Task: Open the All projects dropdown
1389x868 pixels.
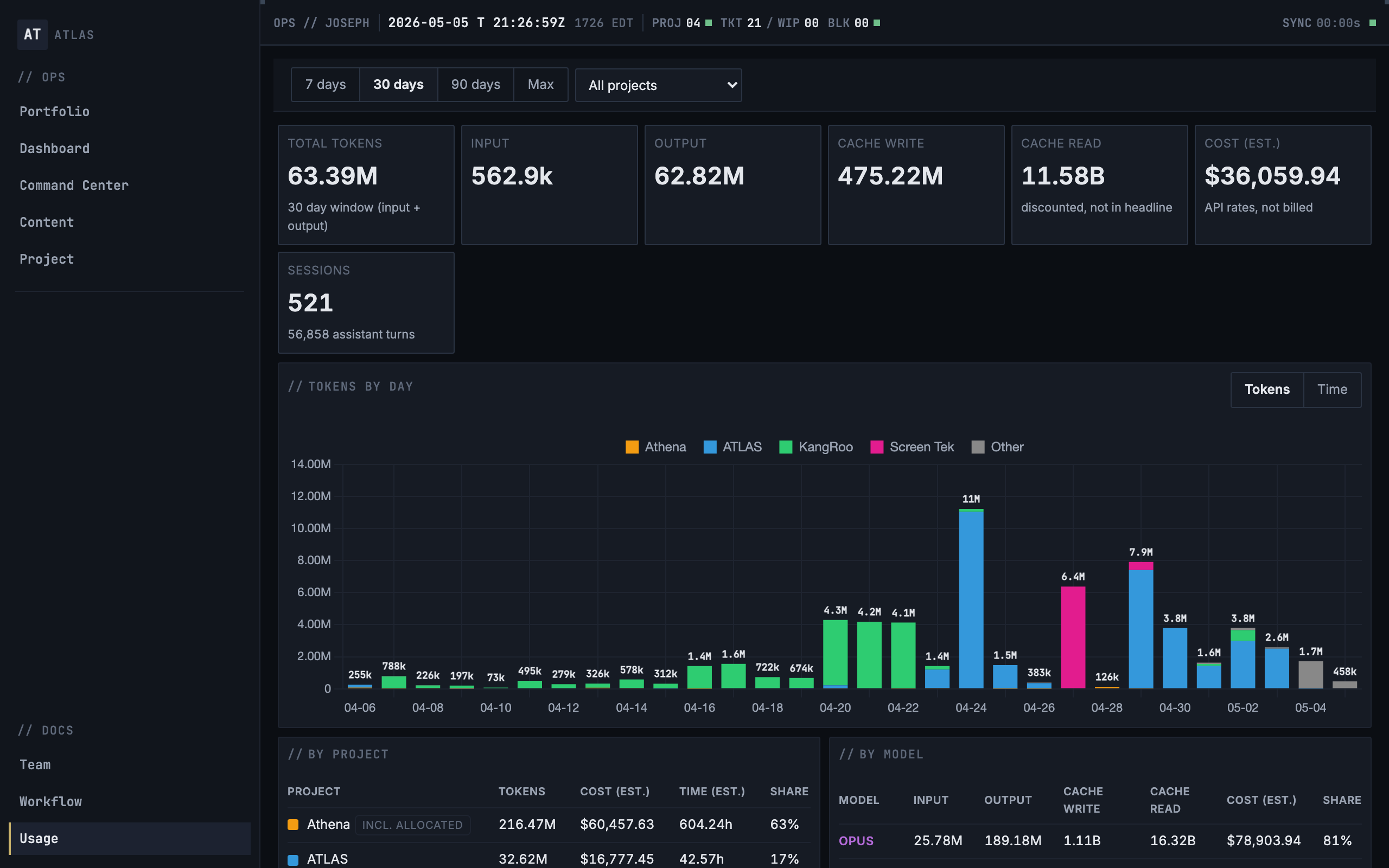Action: [x=658, y=85]
